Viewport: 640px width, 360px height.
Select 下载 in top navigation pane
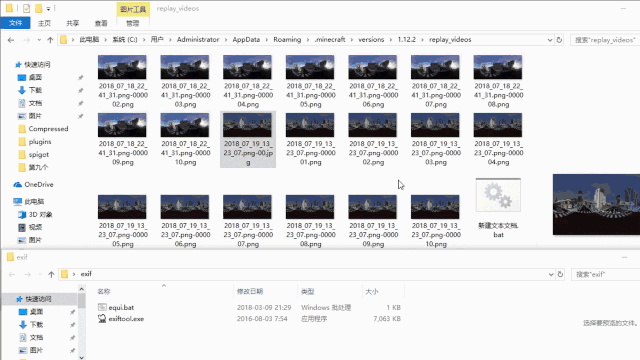pyautogui.click(x=35, y=90)
